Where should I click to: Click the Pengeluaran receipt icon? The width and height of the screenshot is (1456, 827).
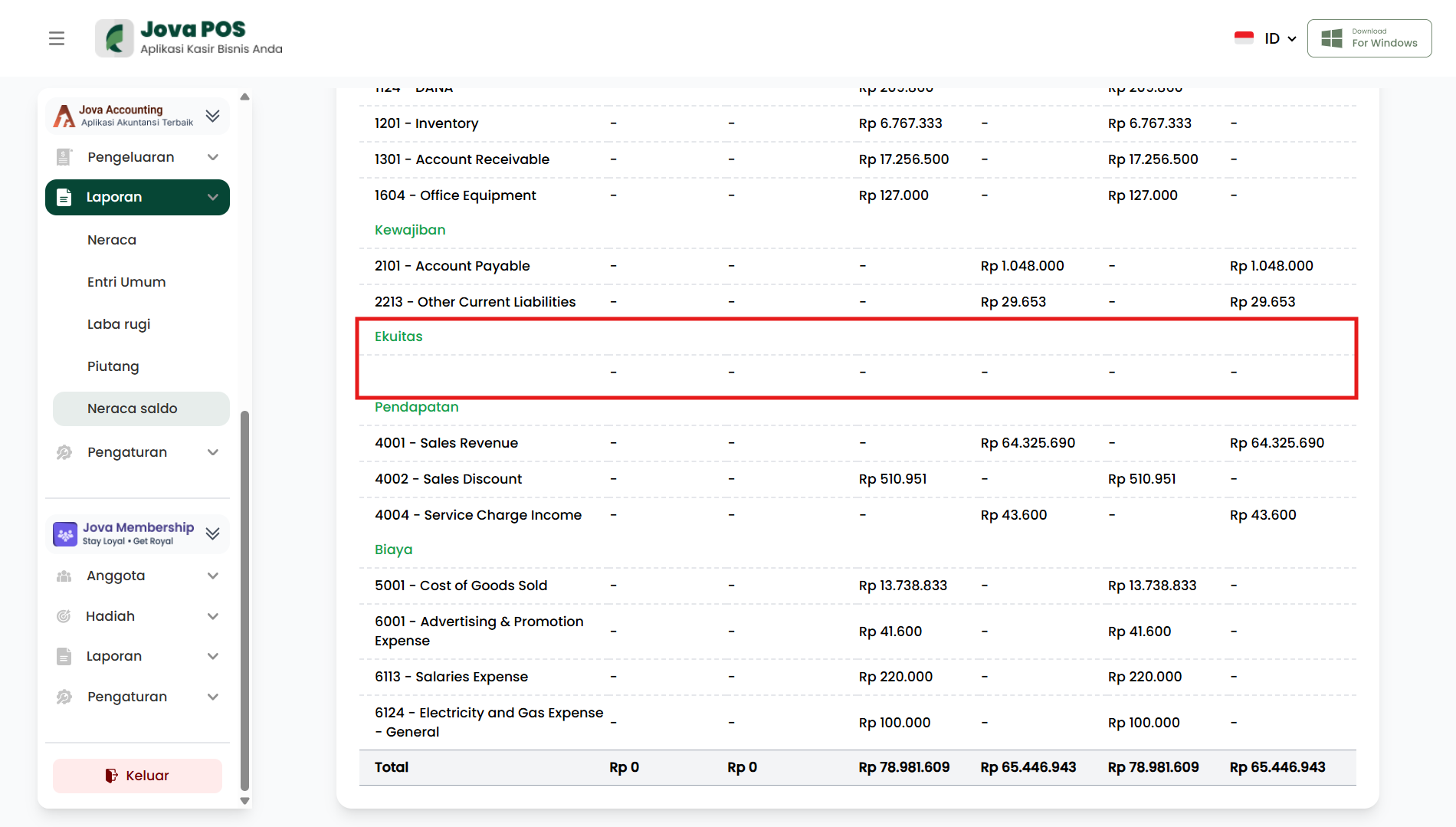tap(64, 157)
